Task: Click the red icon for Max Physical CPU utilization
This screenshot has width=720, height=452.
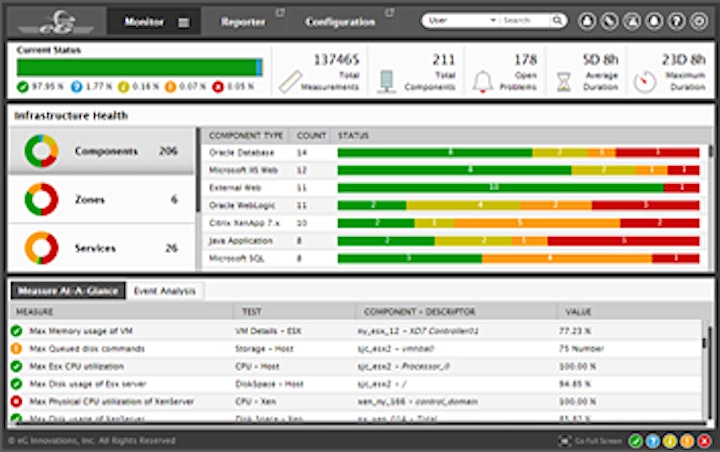Action: point(17,401)
